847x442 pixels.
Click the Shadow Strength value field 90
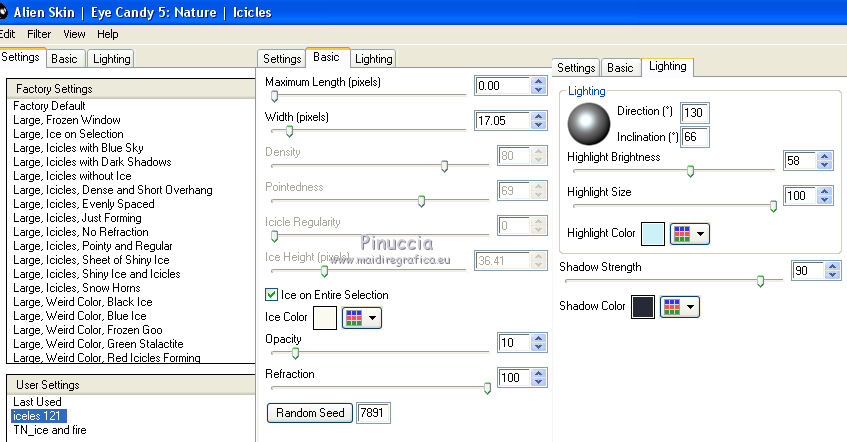(x=808, y=270)
